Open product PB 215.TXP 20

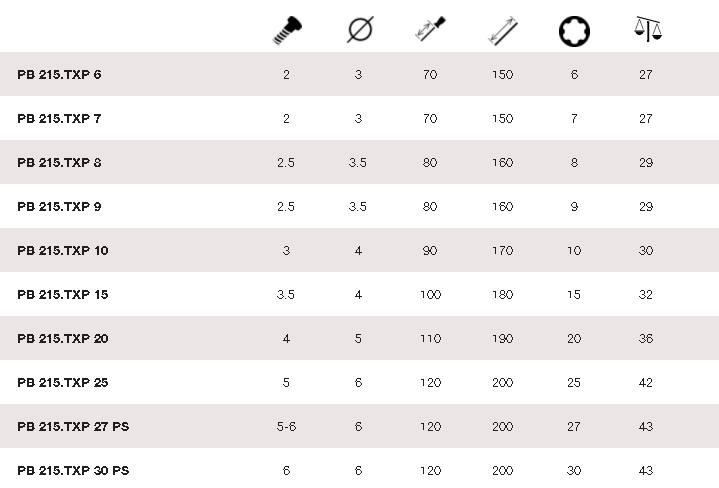point(63,339)
